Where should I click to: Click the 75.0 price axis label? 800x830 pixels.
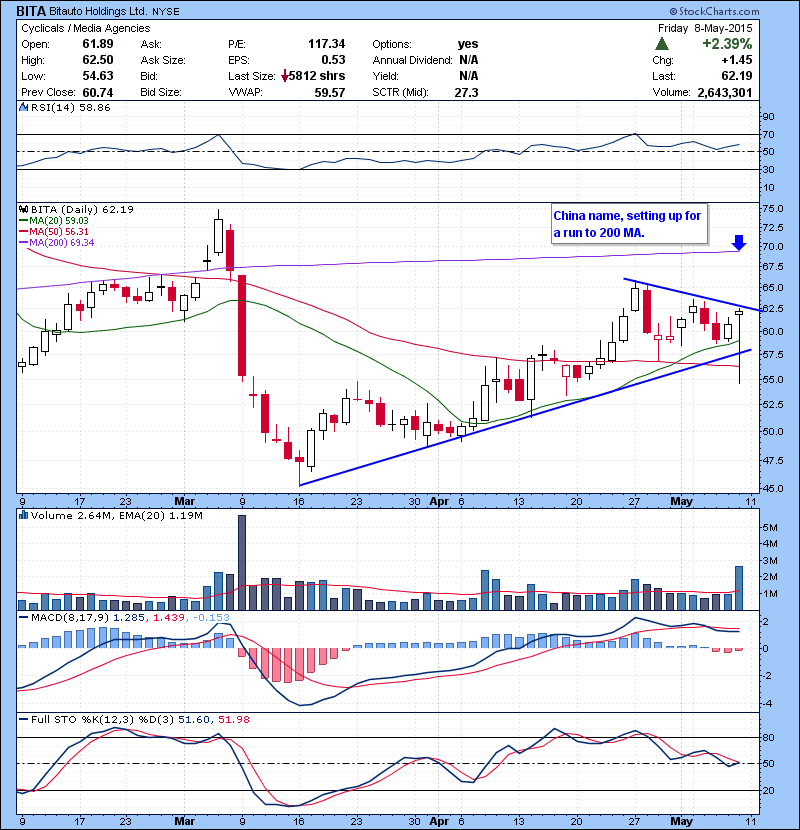coord(772,209)
